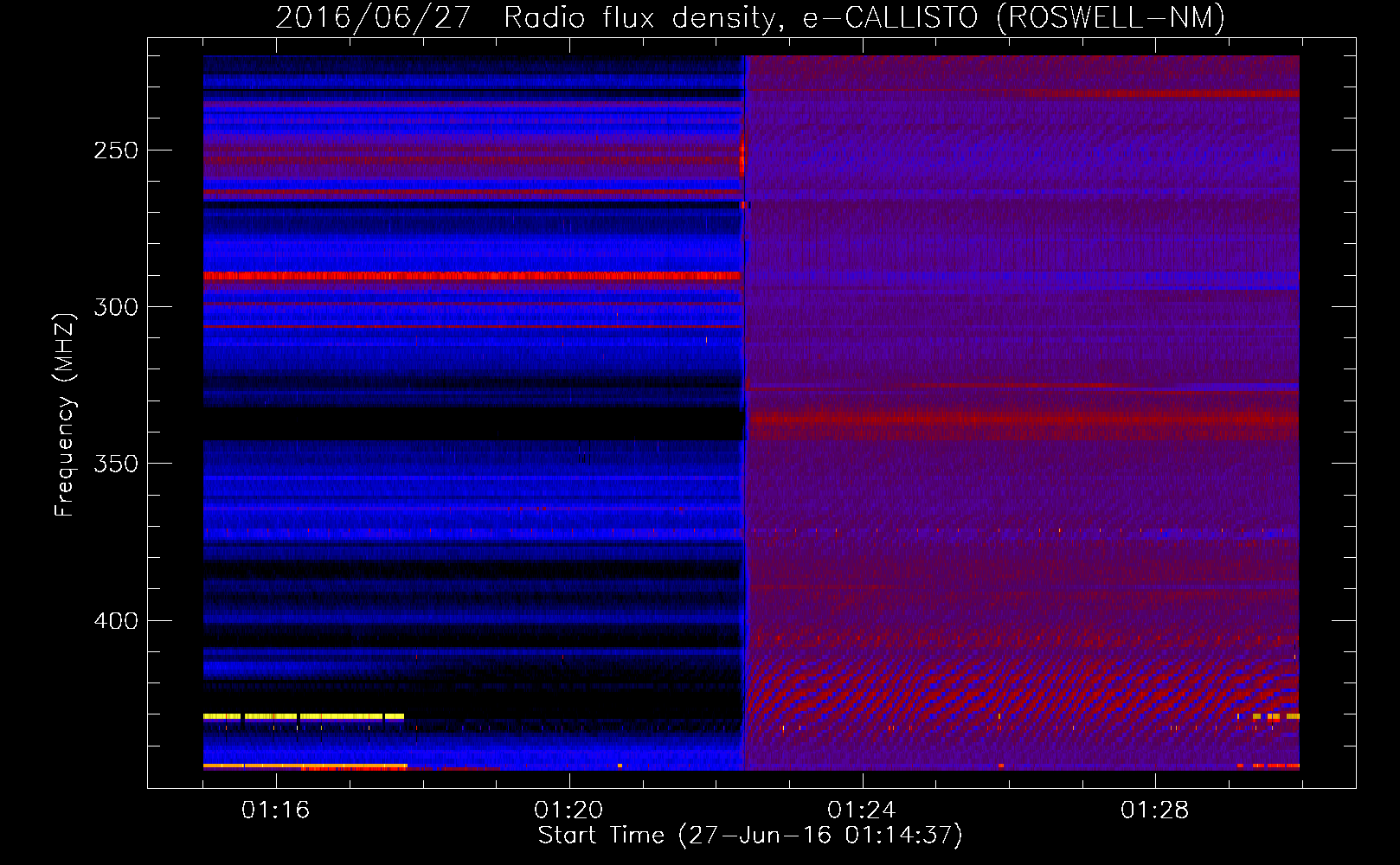Click the bright red band near 290 MHz
The image size is (1400, 865).
click(x=472, y=276)
